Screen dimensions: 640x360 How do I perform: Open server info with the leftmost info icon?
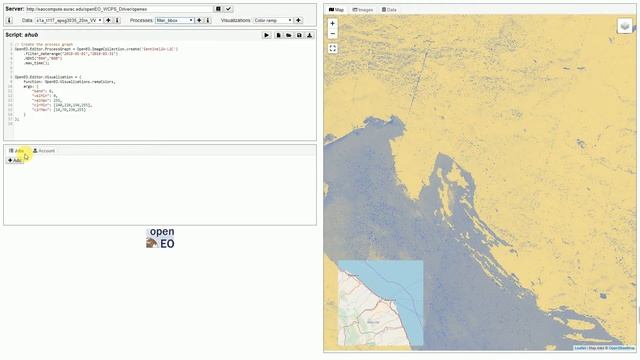[x=9, y=20]
